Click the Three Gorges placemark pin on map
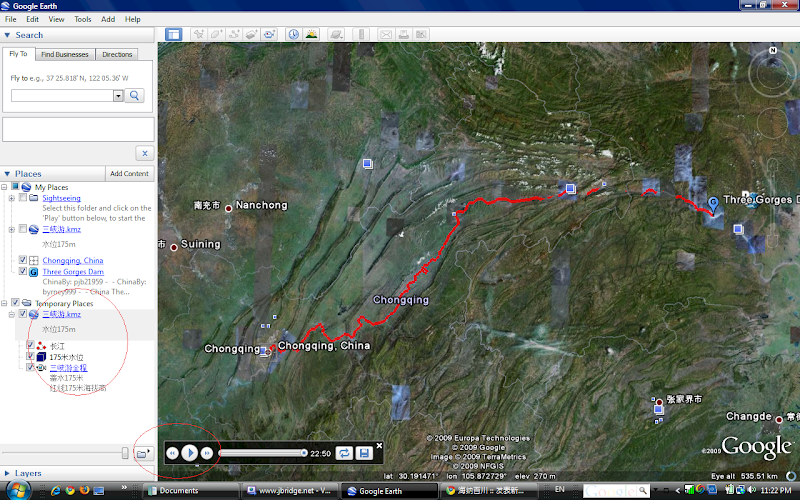The width and height of the screenshot is (800, 500). pos(713,204)
